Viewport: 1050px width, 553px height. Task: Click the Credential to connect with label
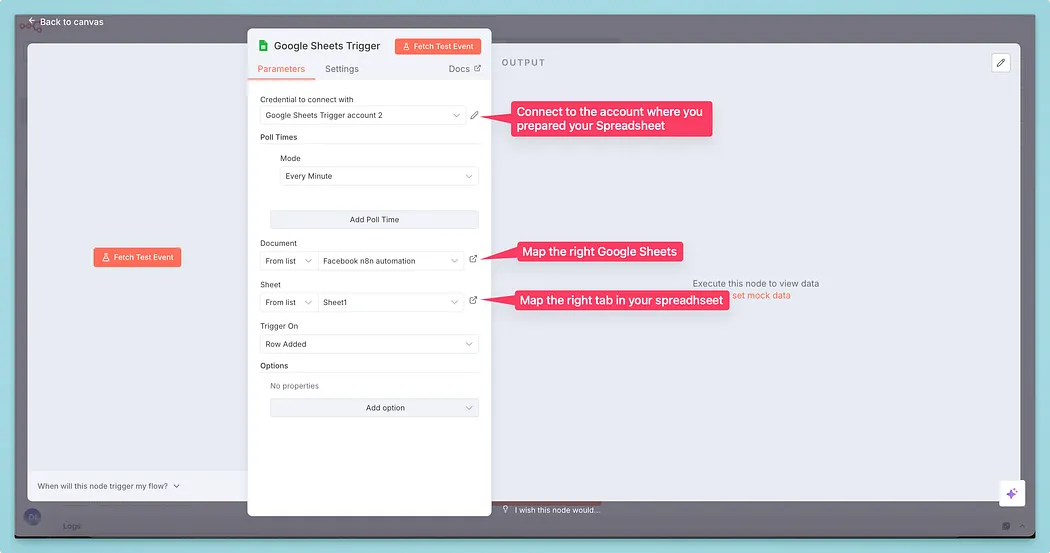(x=307, y=99)
